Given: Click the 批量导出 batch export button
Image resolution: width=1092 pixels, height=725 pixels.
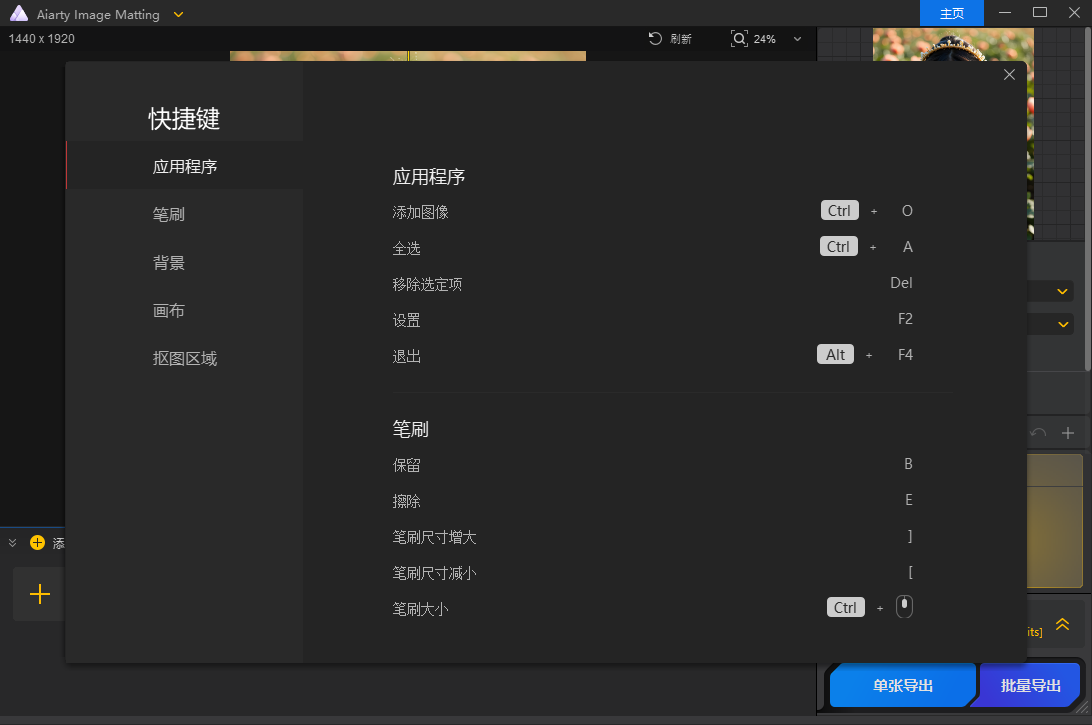Looking at the screenshot, I should (x=1031, y=685).
